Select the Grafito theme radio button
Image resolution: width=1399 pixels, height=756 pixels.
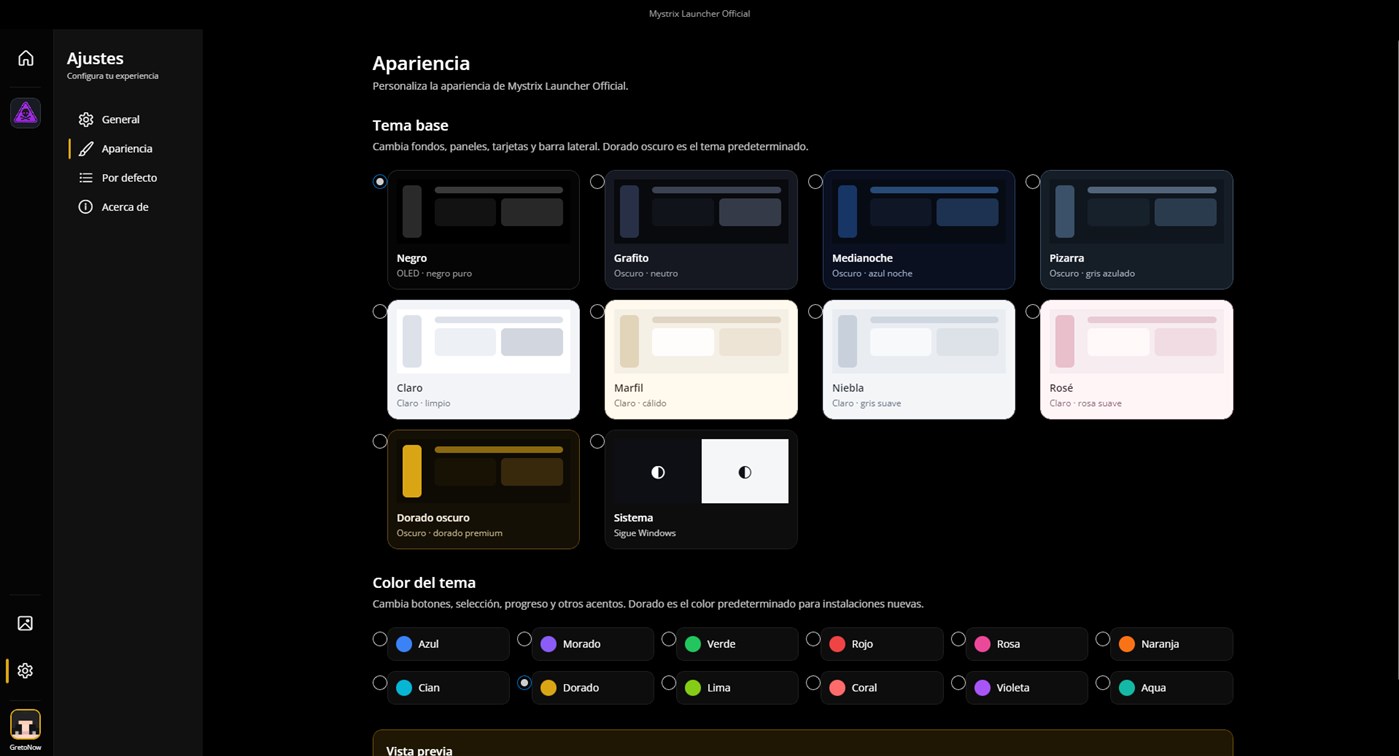[597, 182]
